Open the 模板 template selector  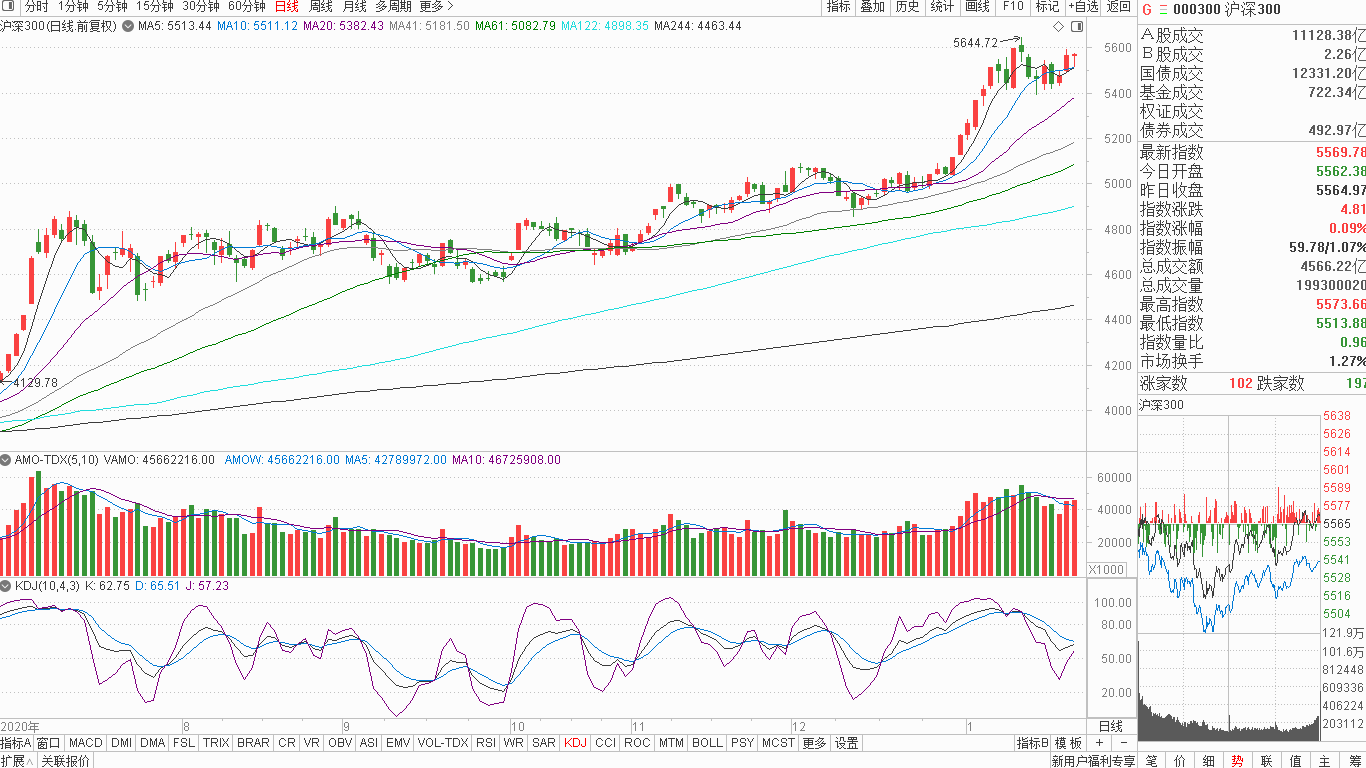[1068, 743]
